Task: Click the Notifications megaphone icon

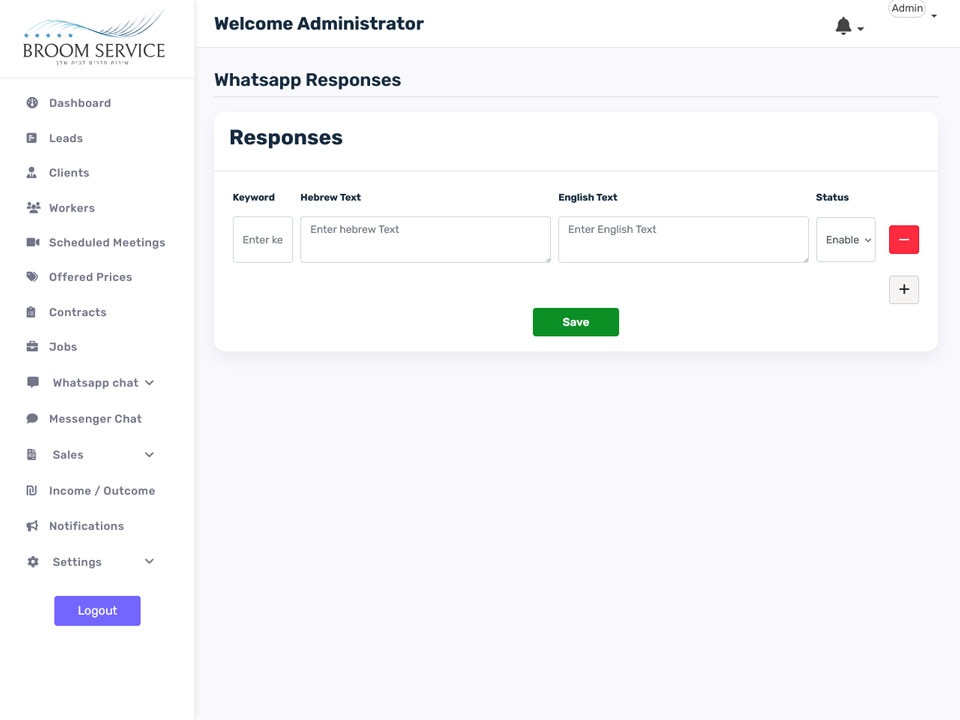Action: 32,526
